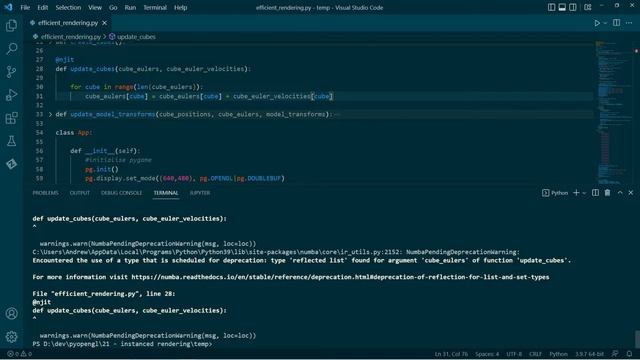The image size is (640, 360).
Task: Split the editor to the right
Action: click(x=616, y=23)
